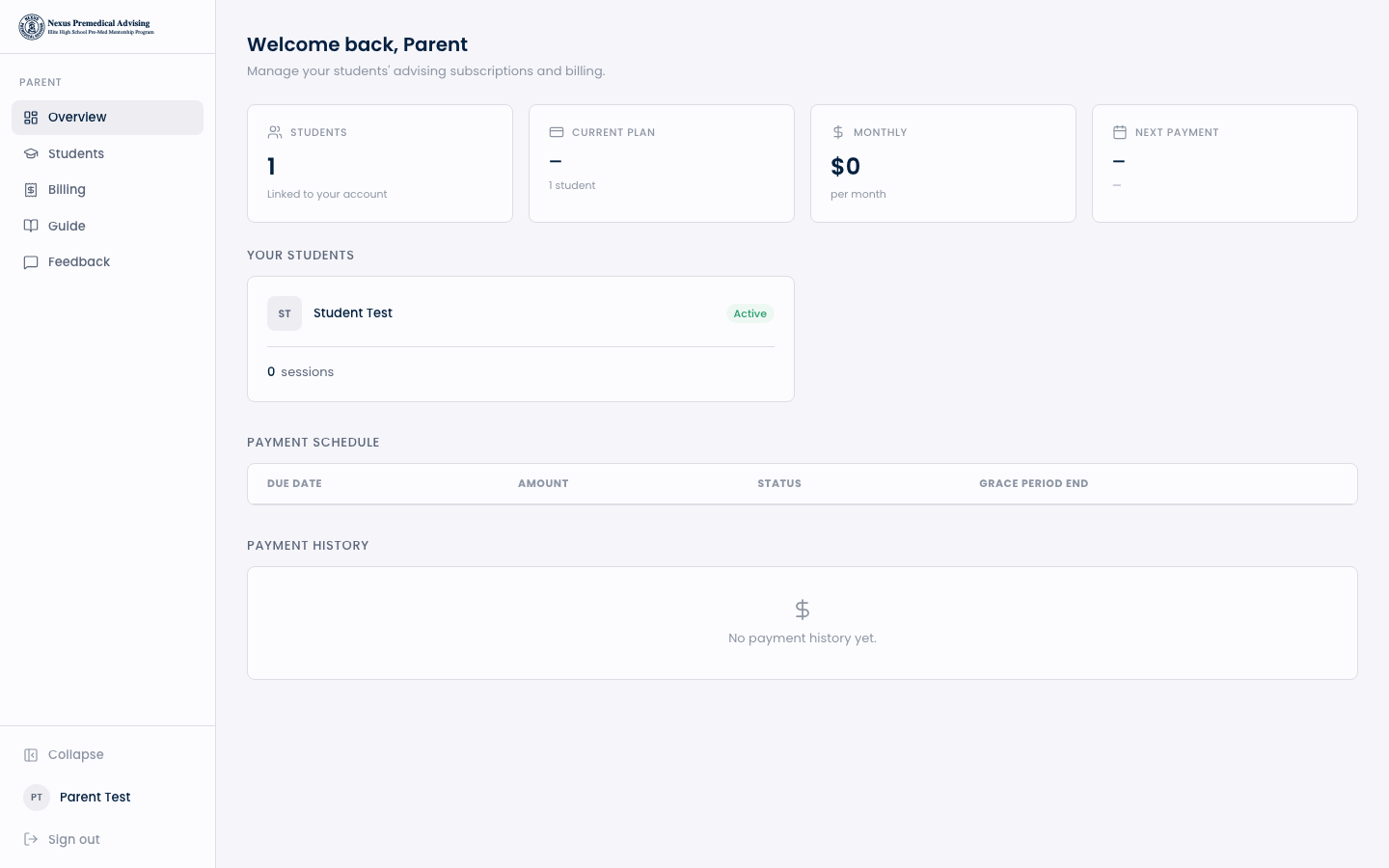Screen dimensions: 1389x868
Task: Select the Monthly $0 summary card
Action: 942,164
